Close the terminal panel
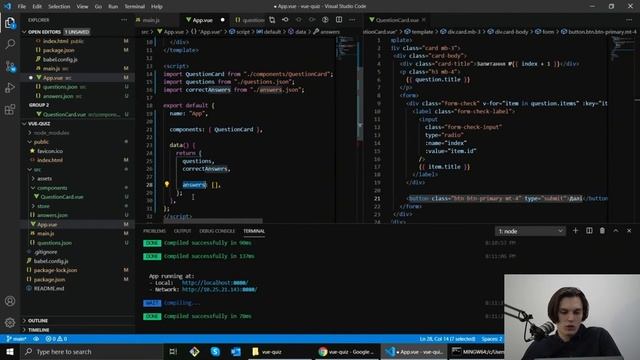The width and height of the screenshot is (640, 360). tap(629, 231)
